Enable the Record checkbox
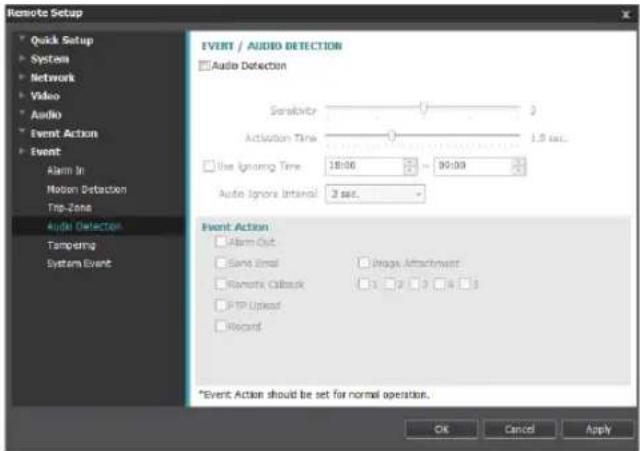This screenshot has width=640, height=451. click(220, 326)
